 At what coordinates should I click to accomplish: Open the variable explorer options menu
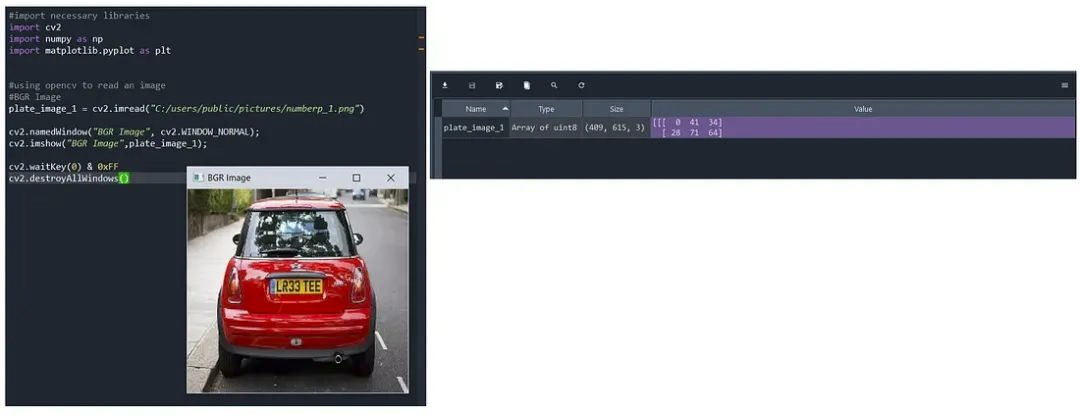1064,85
